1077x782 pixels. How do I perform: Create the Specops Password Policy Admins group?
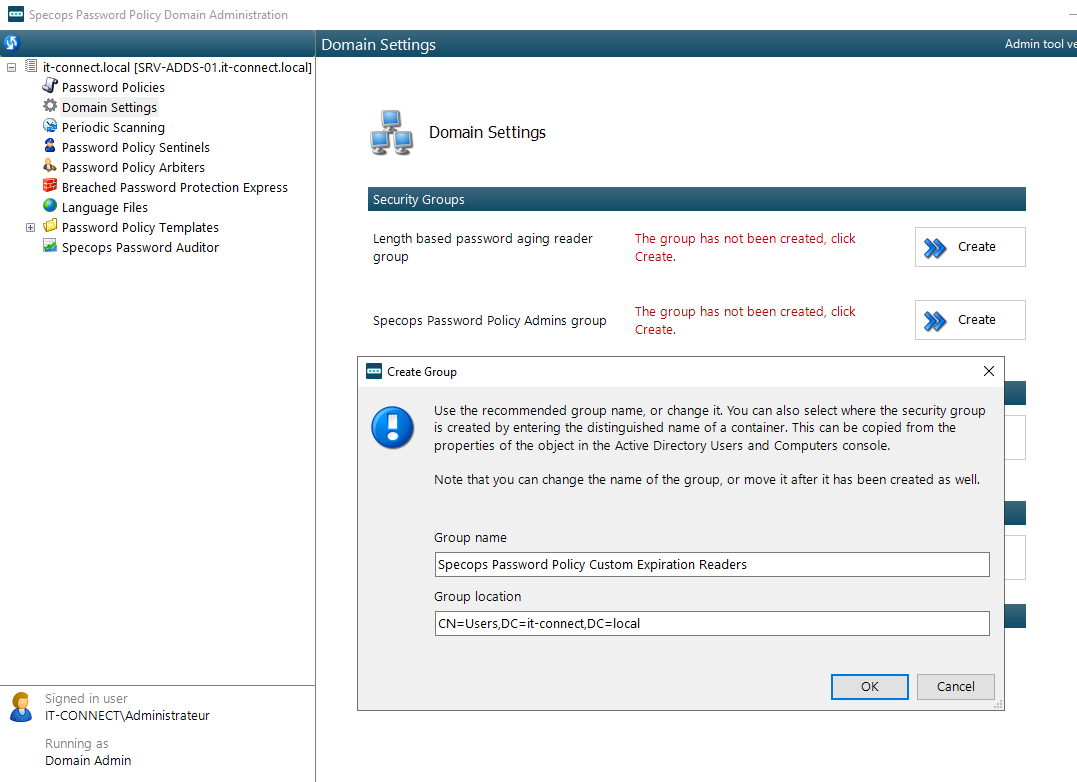[x=968, y=319]
